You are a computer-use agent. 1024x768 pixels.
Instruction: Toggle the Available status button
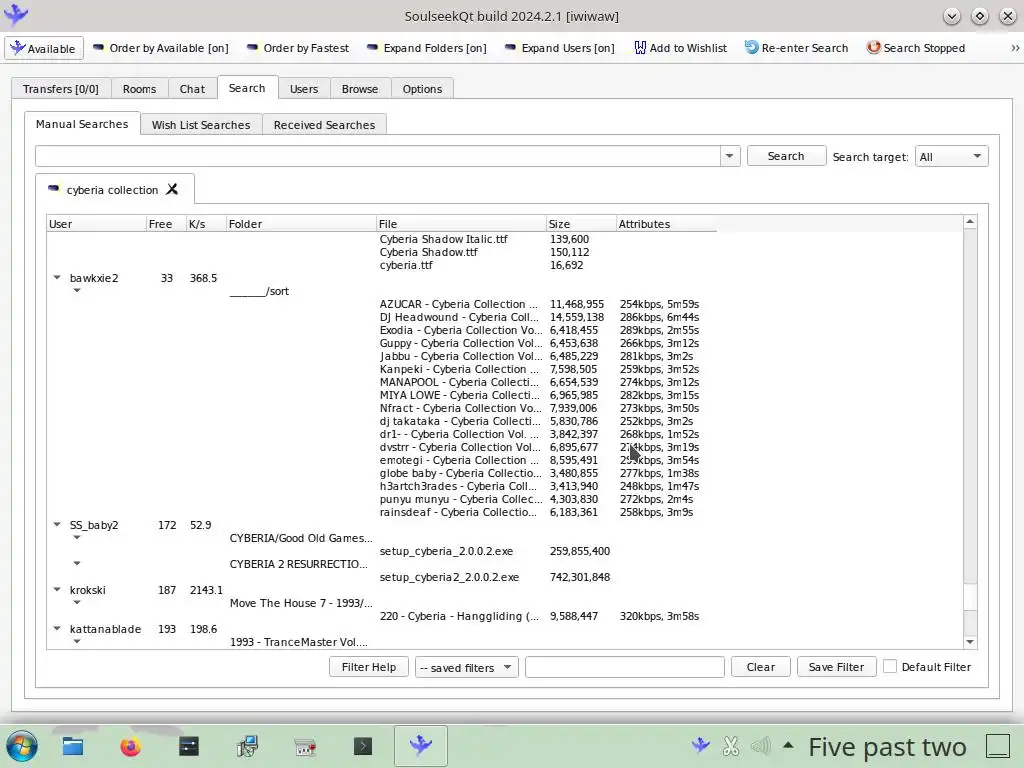tap(44, 48)
